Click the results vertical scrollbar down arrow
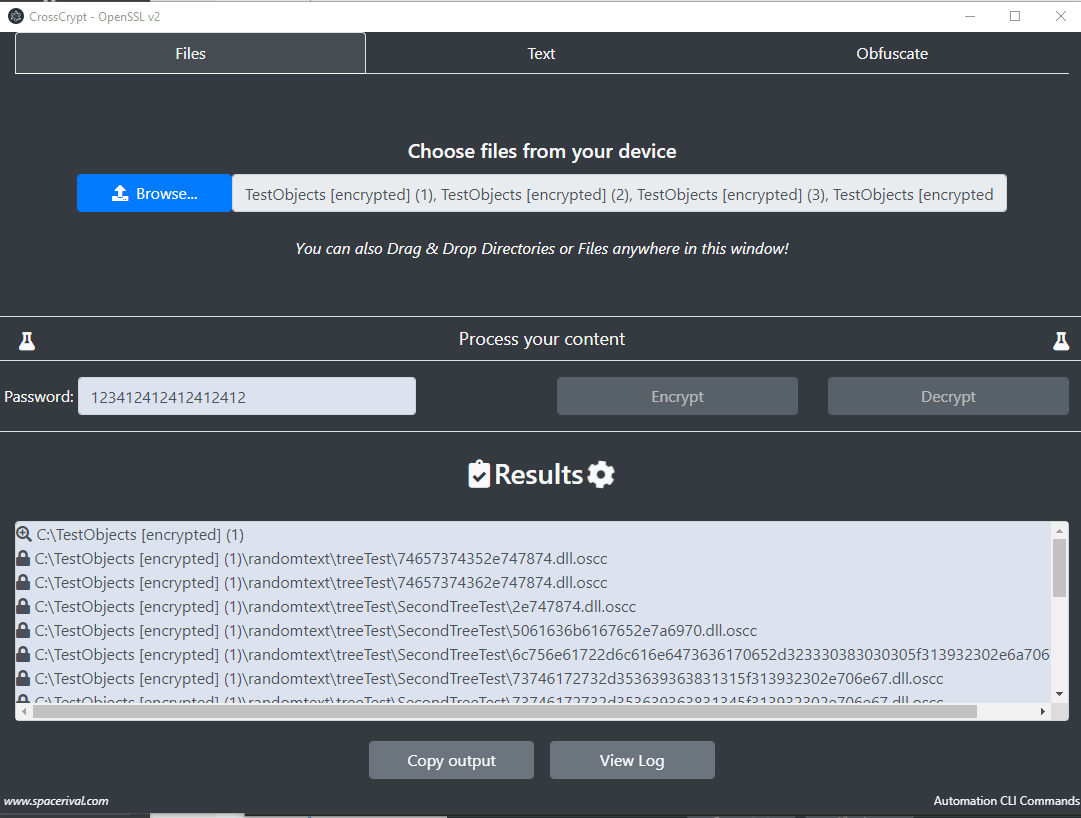1081x818 pixels. click(x=1060, y=694)
